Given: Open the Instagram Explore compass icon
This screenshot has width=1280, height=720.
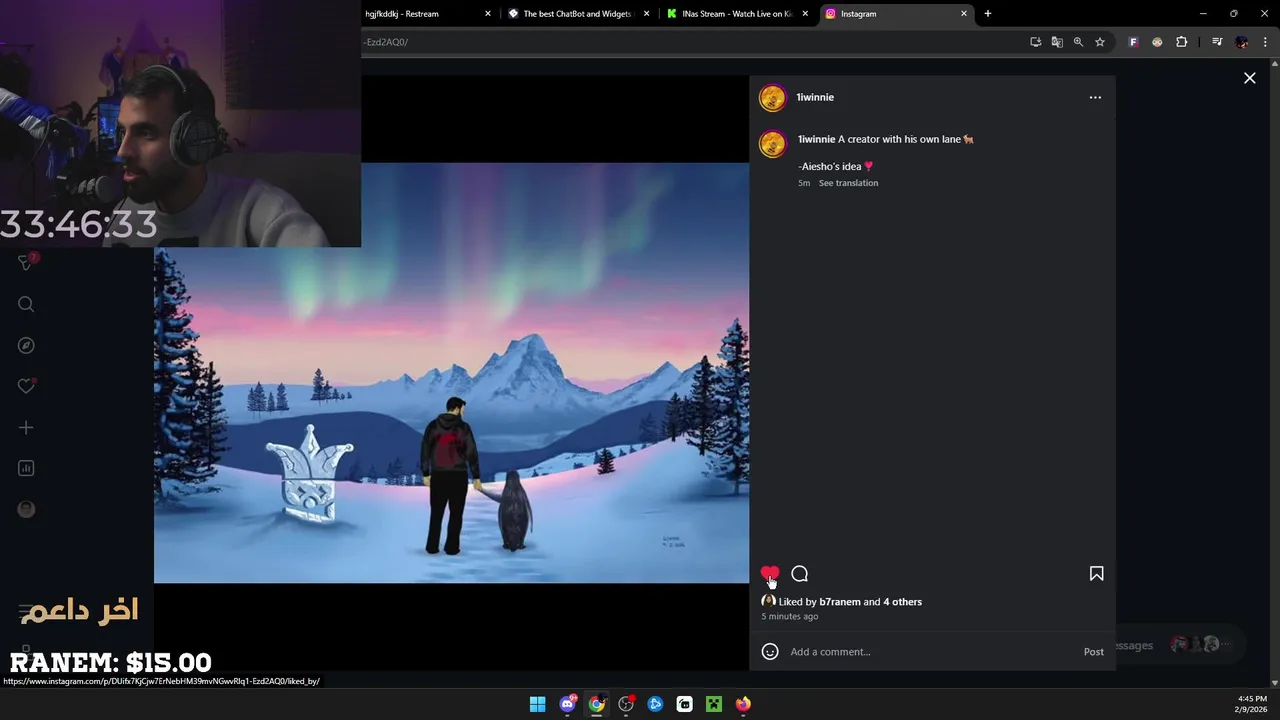Looking at the screenshot, I should [26, 345].
